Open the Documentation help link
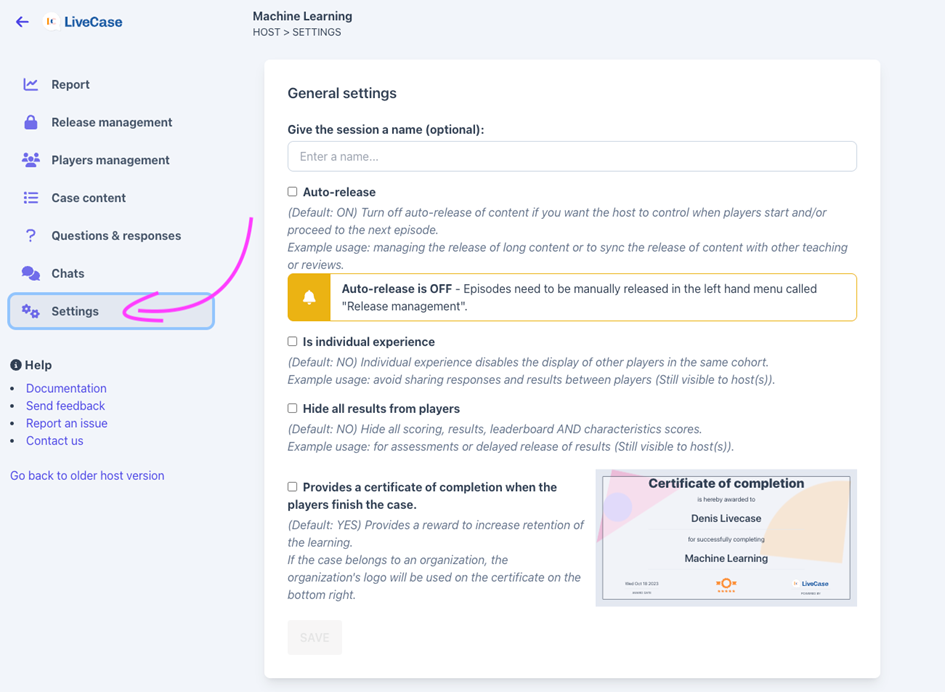 point(66,388)
